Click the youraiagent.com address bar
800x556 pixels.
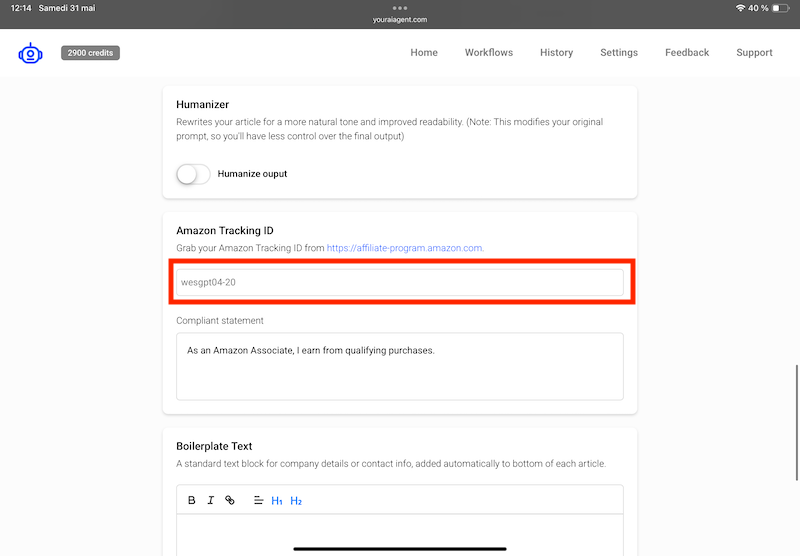(x=400, y=19)
